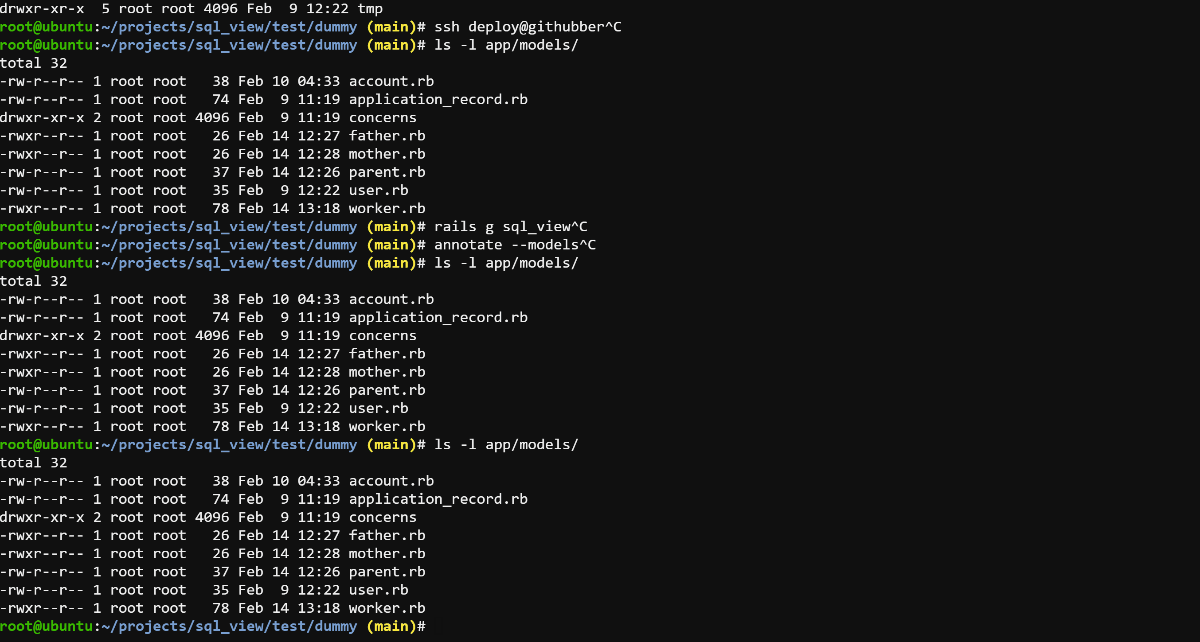
Task: Click the "(main)" branch label on the empty prompt
Action: [x=390, y=626]
